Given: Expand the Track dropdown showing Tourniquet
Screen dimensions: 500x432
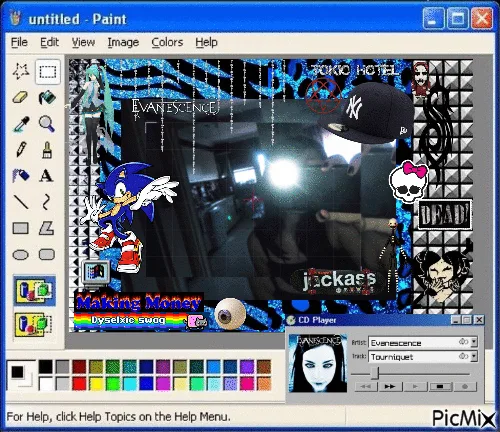Looking at the screenshot, I should [x=474, y=356].
